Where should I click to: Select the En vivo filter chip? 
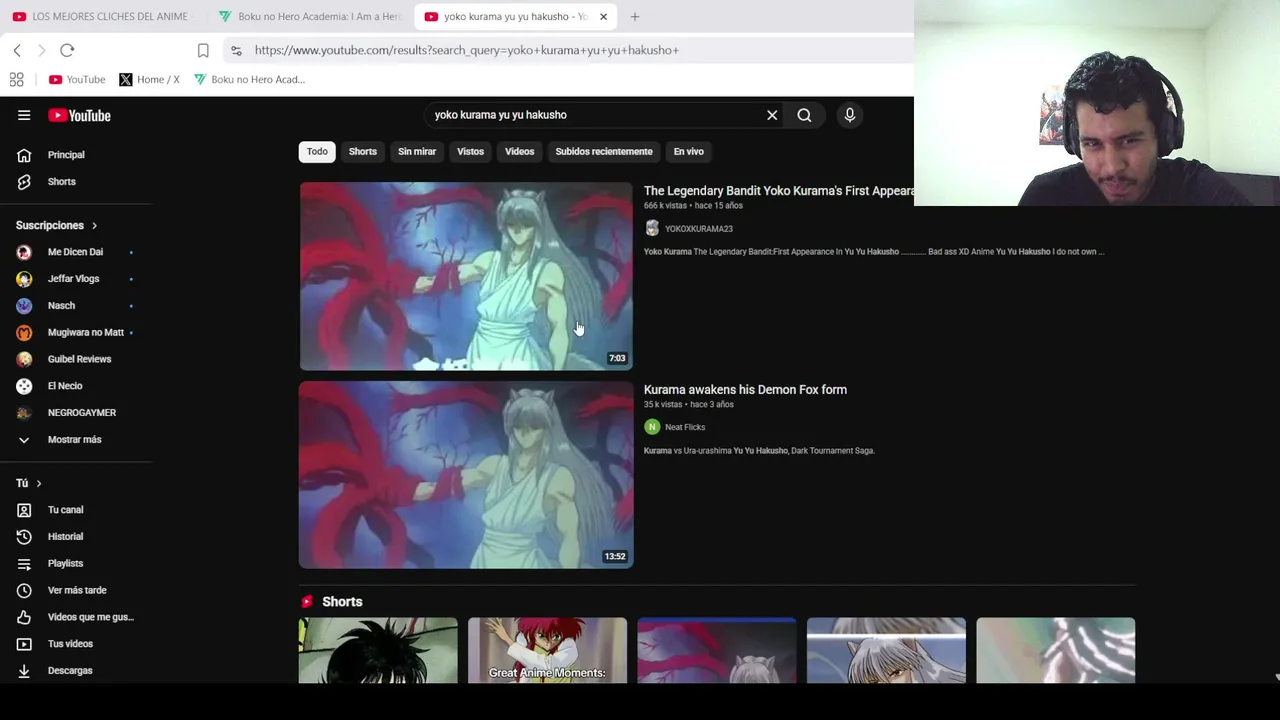[689, 151]
